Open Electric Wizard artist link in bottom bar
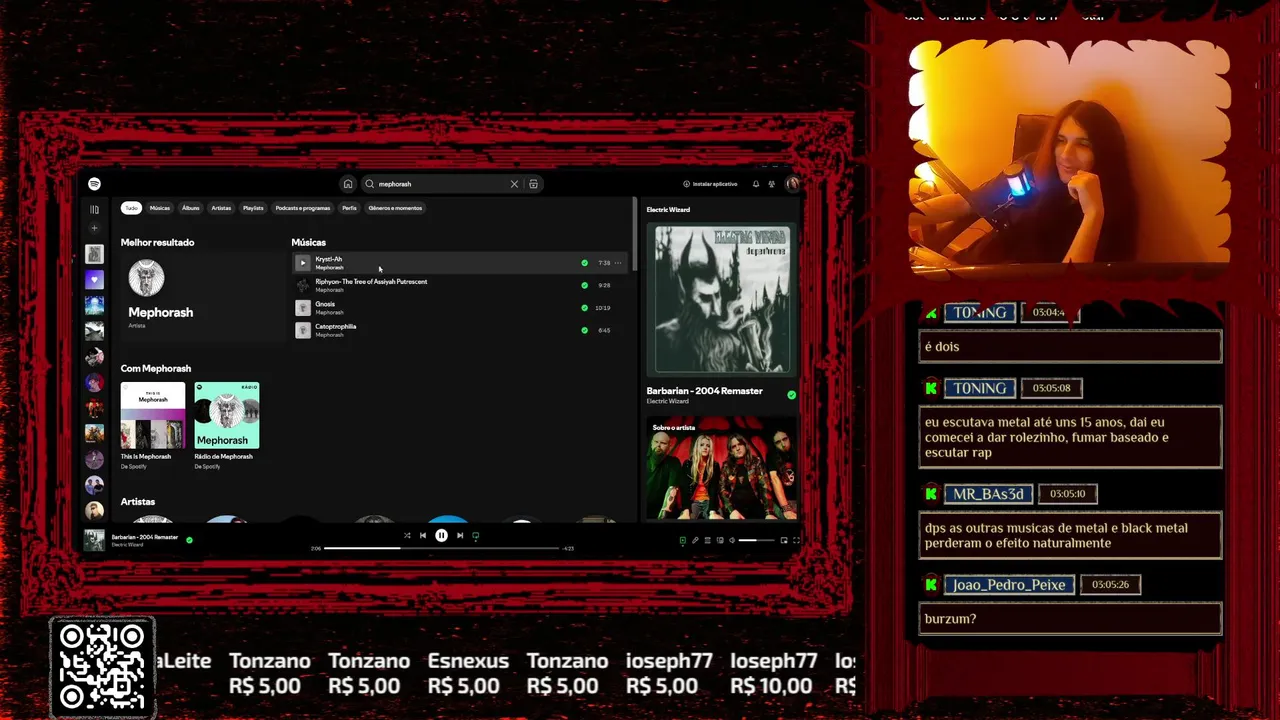Viewport: 1280px width, 720px height. coord(127,545)
